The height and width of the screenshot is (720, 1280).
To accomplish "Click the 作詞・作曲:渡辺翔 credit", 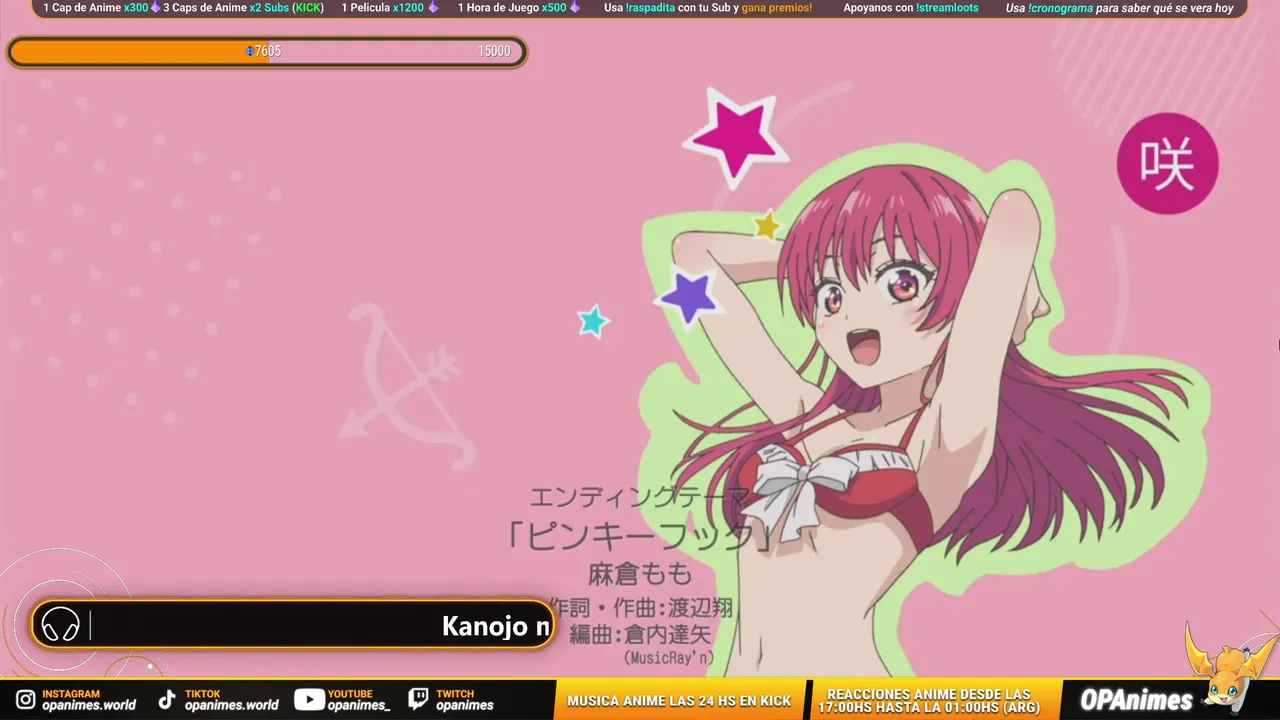I will coord(640,608).
